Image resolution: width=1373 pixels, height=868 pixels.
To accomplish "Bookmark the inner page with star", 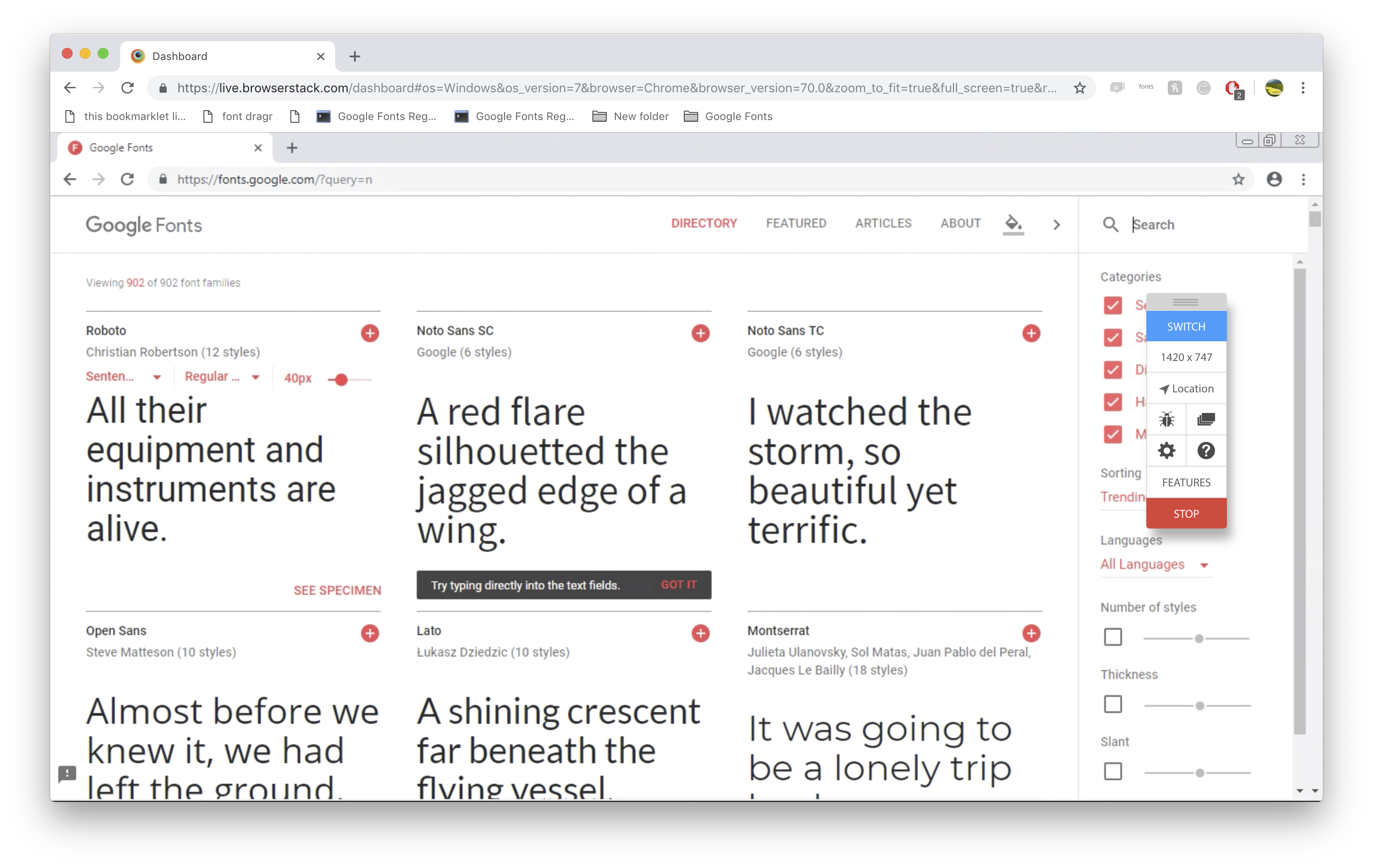I will 1238,180.
